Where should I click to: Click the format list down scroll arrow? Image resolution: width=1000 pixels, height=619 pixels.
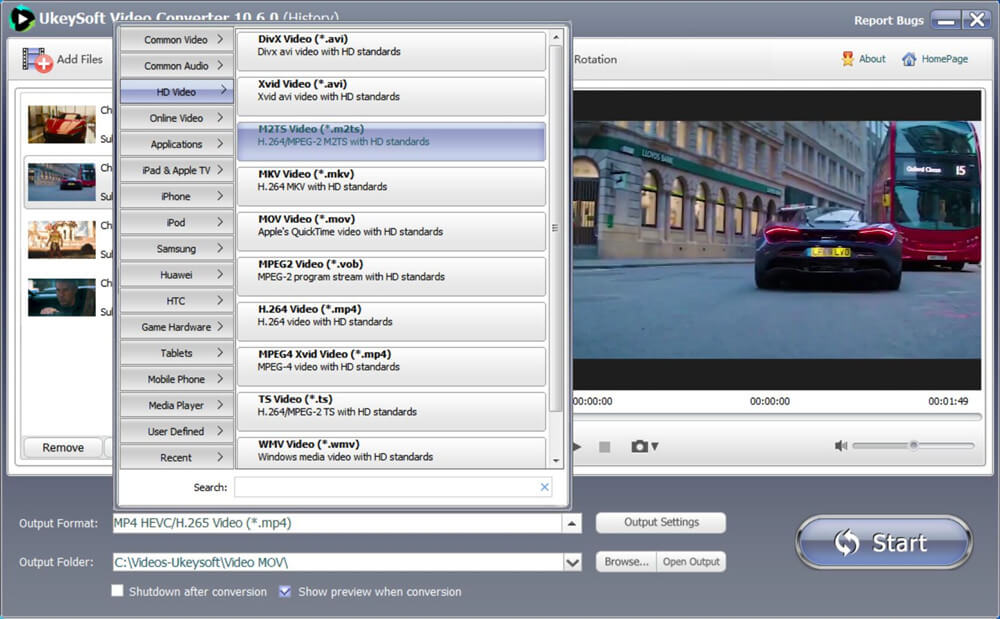pos(556,460)
